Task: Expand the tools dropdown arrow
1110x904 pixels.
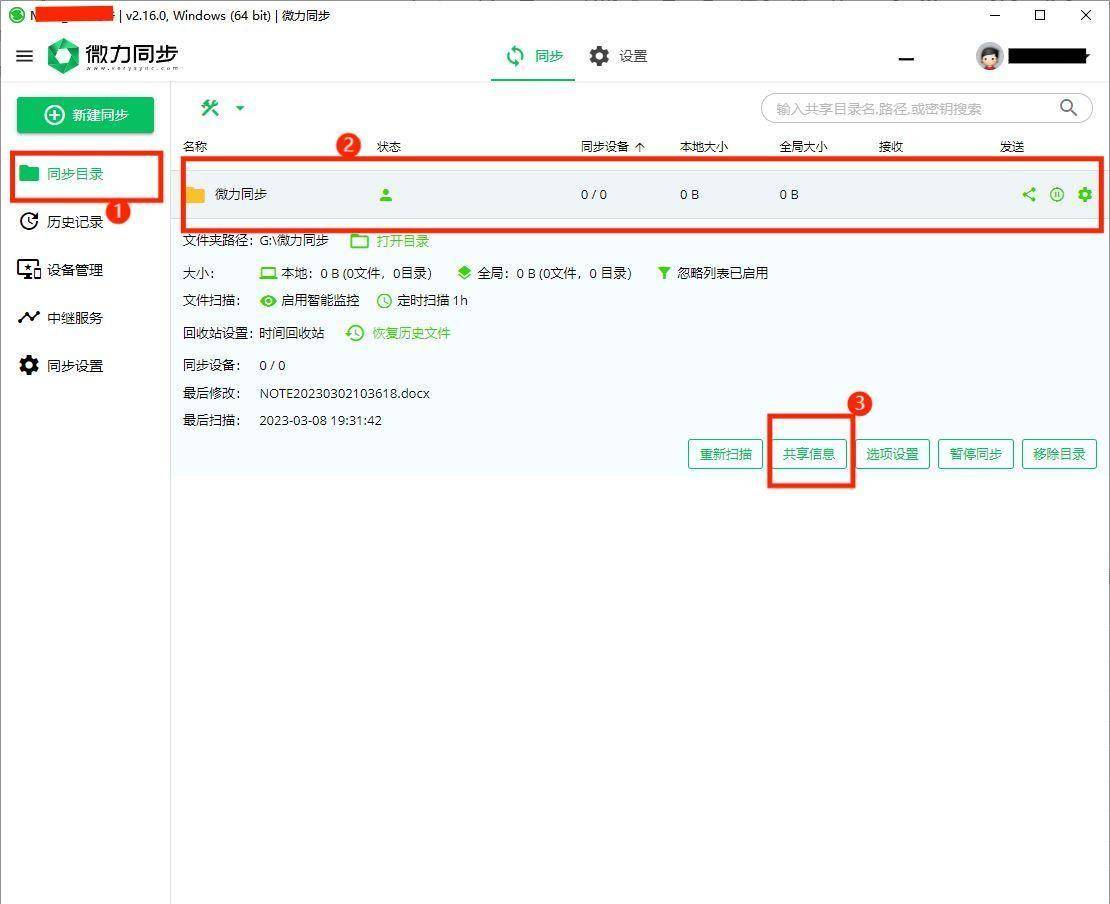Action: pos(240,108)
